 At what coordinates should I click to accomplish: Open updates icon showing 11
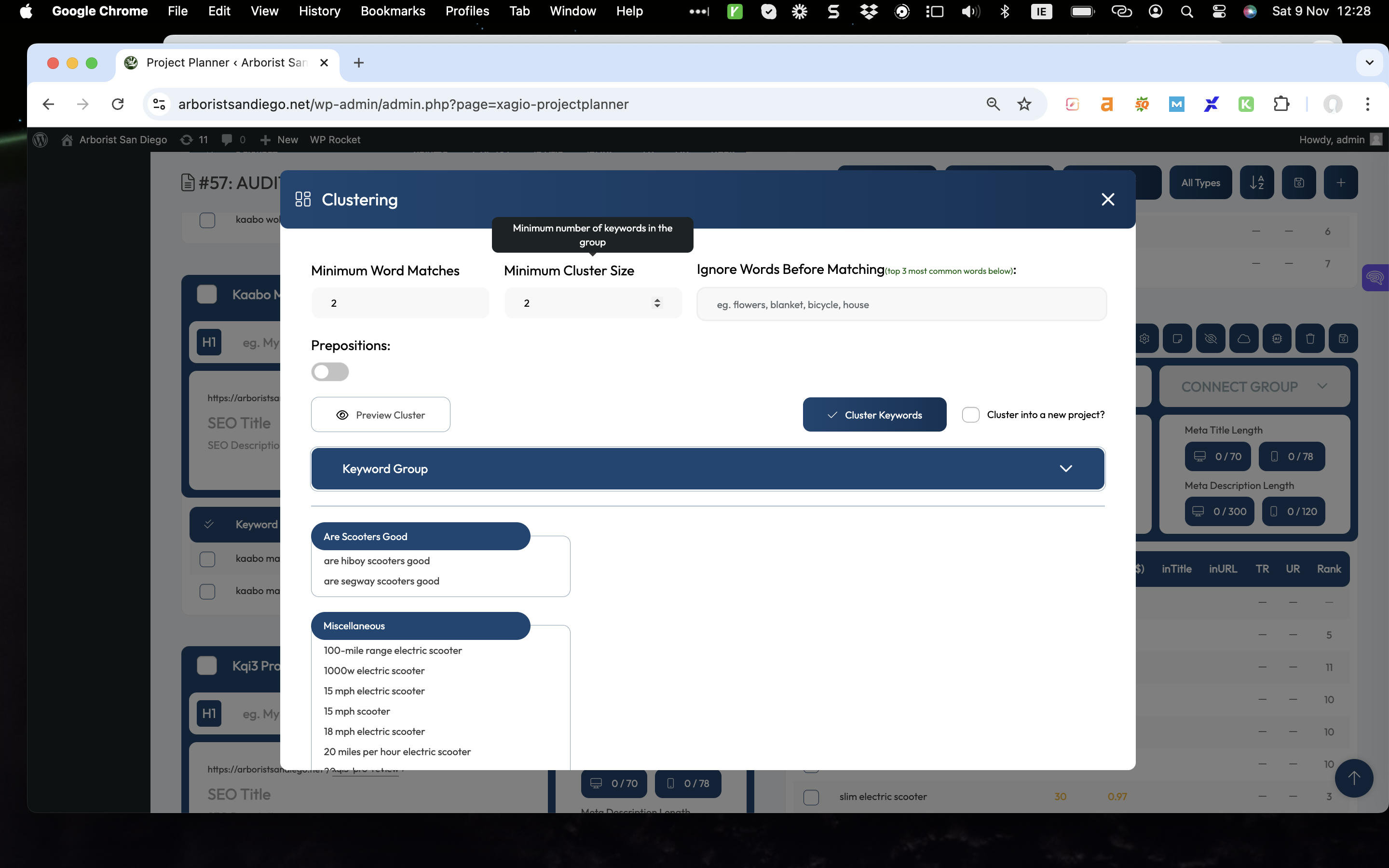coord(194,139)
